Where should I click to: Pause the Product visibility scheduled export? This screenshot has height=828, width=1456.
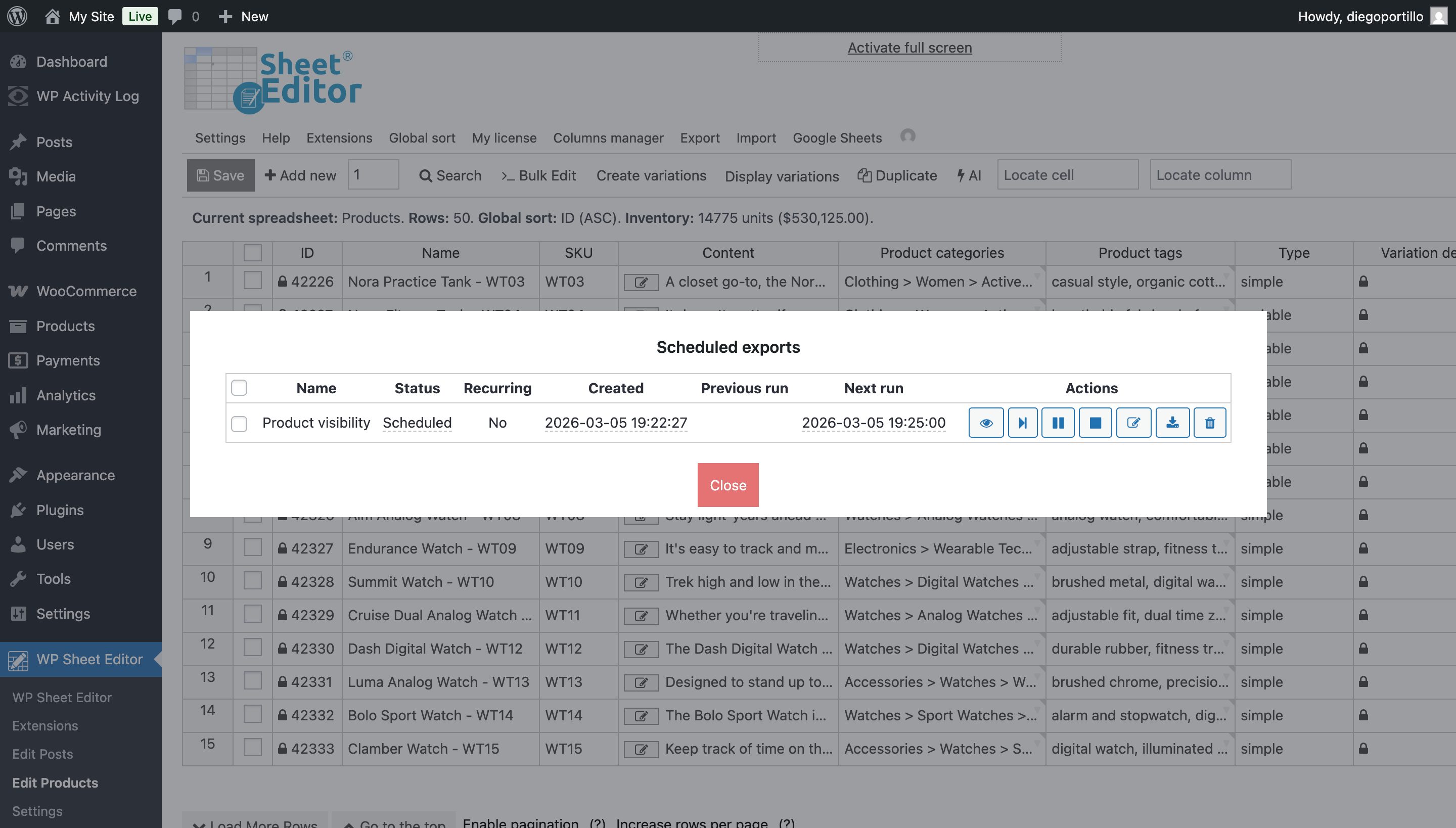pyautogui.click(x=1057, y=423)
